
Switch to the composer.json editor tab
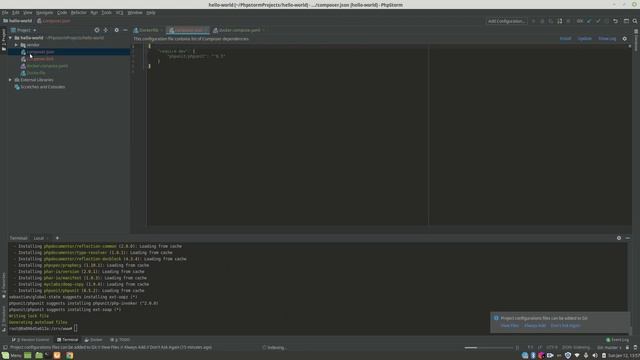[187, 30]
